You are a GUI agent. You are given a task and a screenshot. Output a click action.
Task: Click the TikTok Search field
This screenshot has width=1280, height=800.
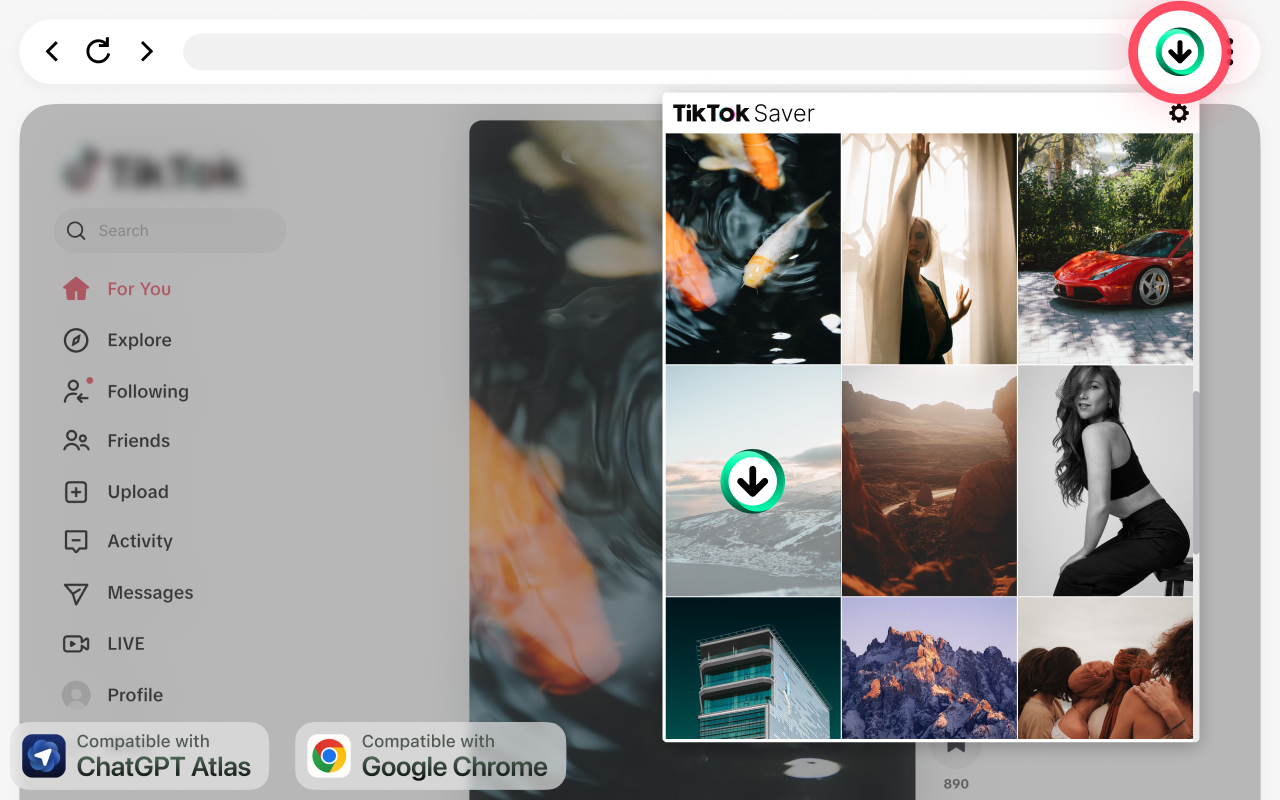(170, 231)
